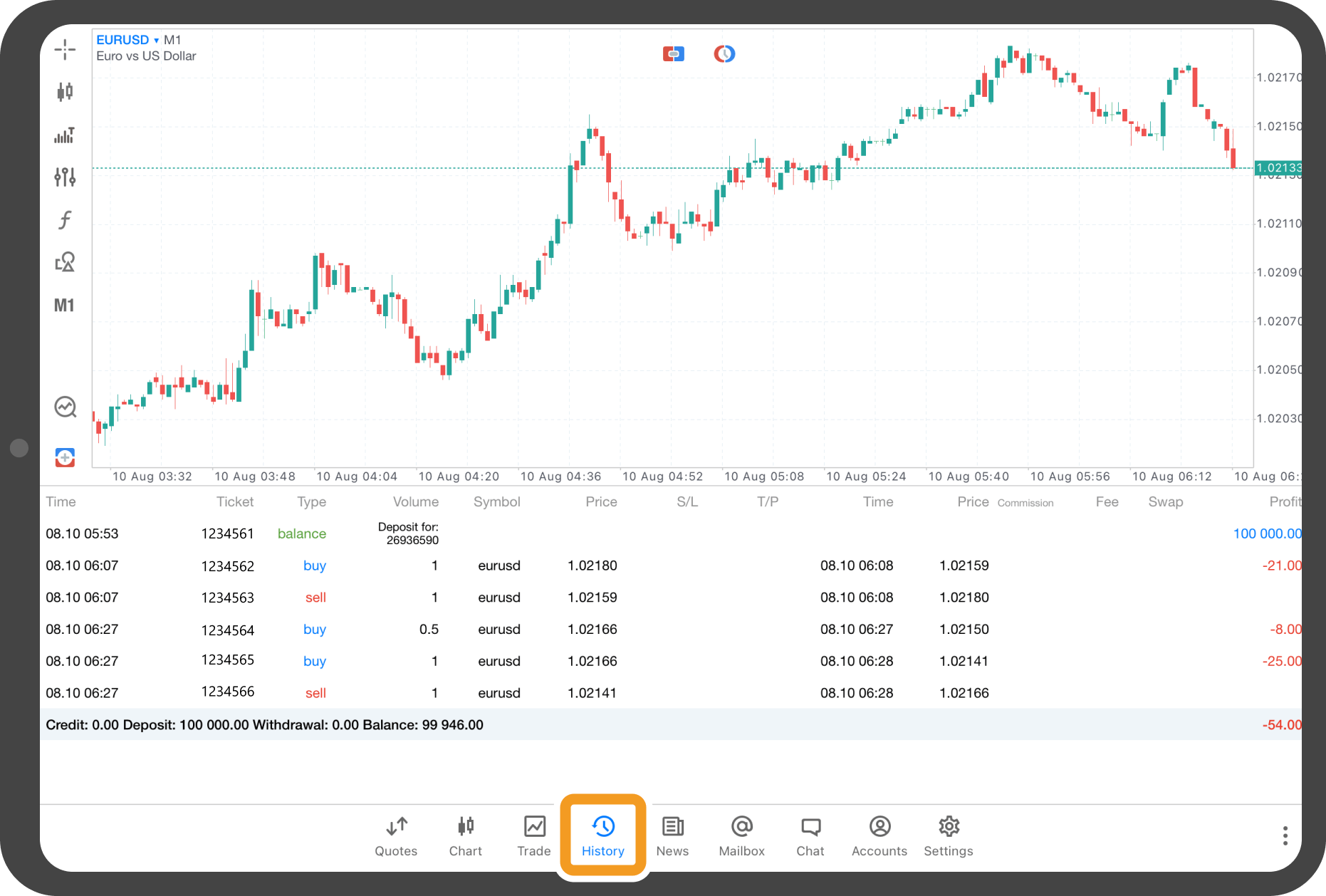The width and height of the screenshot is (1326, 896).
Task: Open the Quotes tab
Action: click(x=396, y=836)
